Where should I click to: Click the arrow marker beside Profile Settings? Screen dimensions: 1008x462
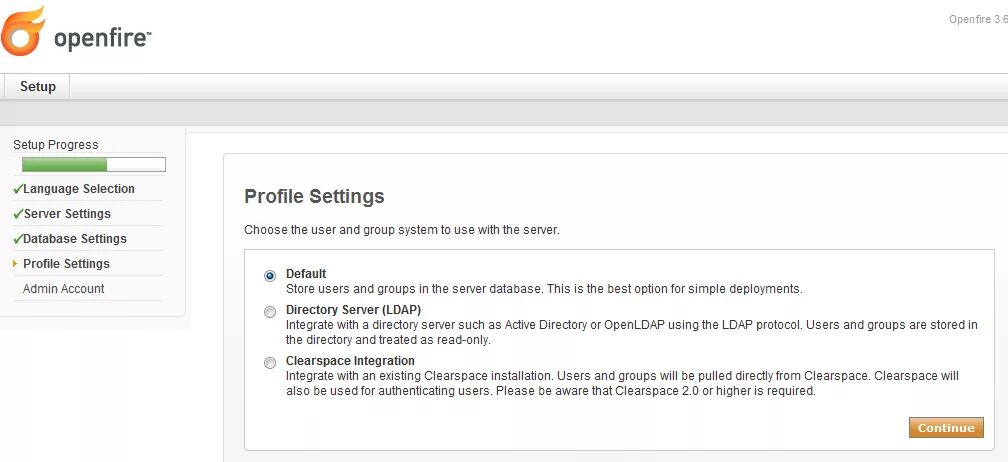[x=15, y=264]
